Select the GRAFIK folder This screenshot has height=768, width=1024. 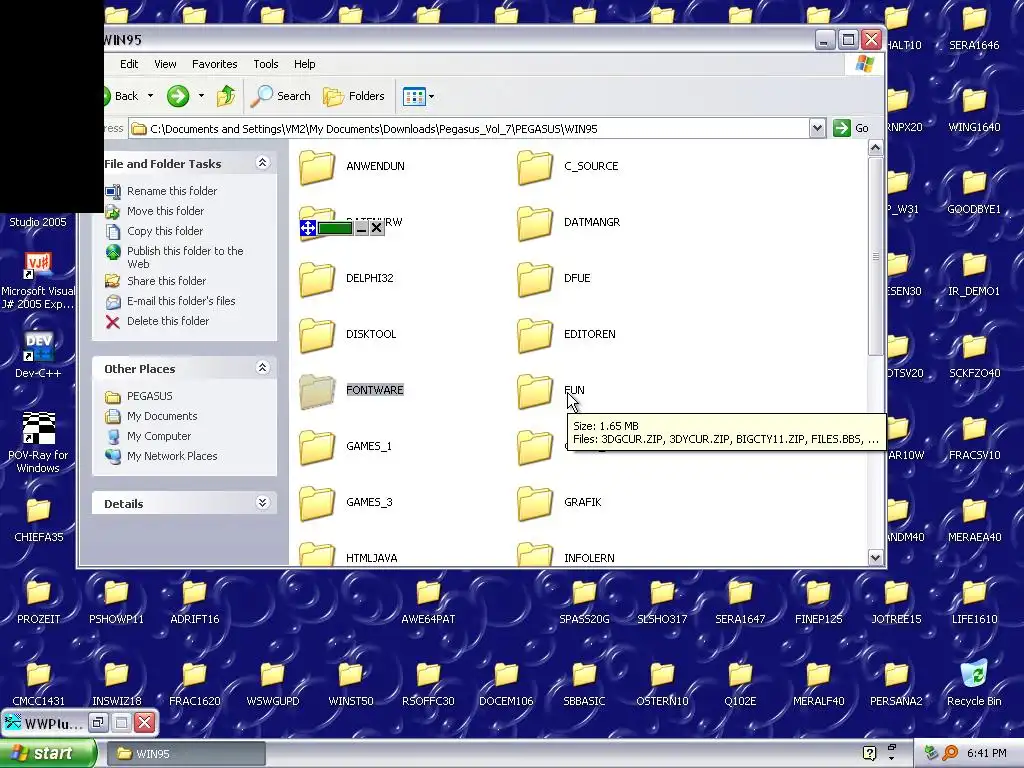(x=559, y=503)
